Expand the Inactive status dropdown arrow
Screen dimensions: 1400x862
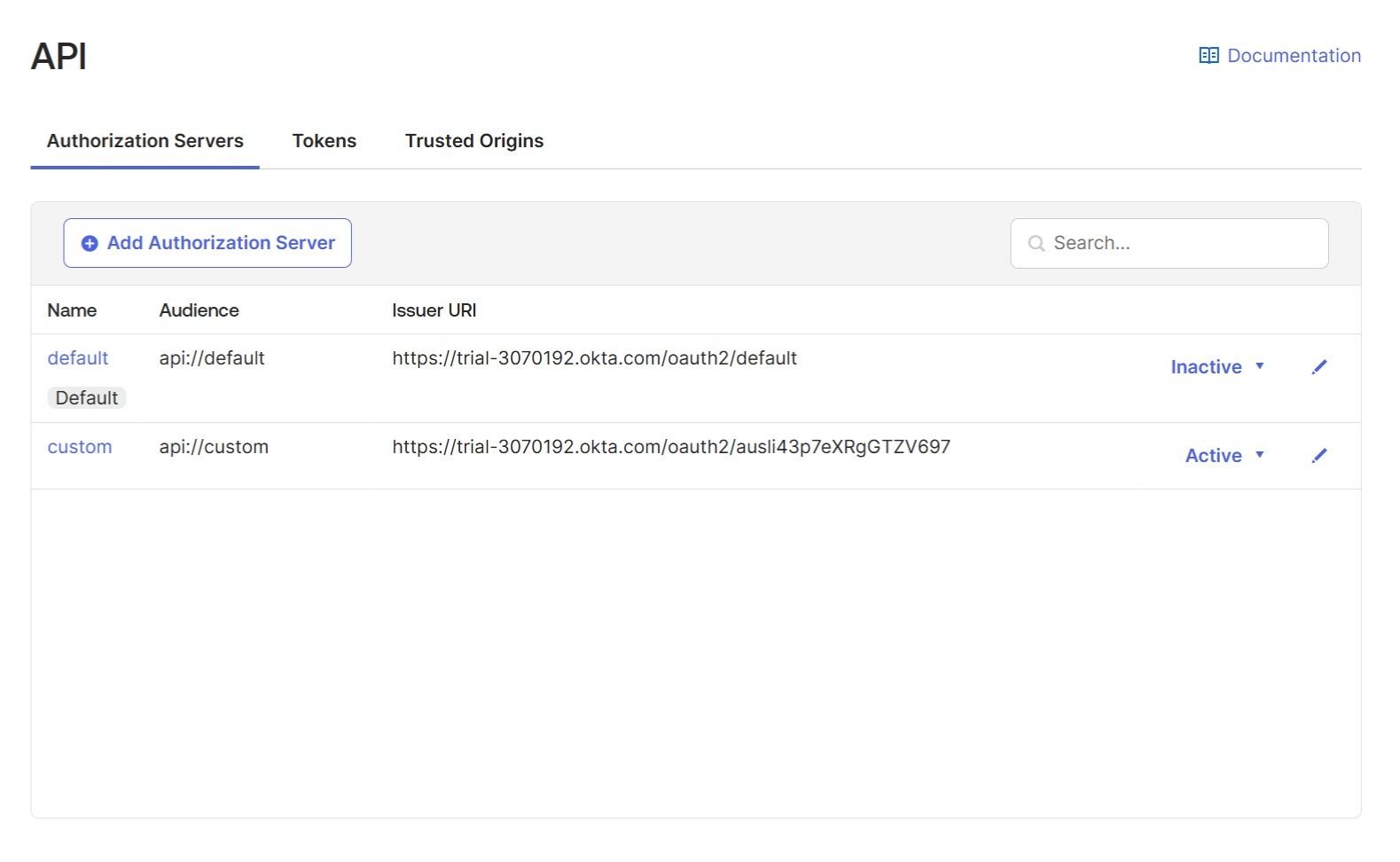click(x=1259, y=366)
